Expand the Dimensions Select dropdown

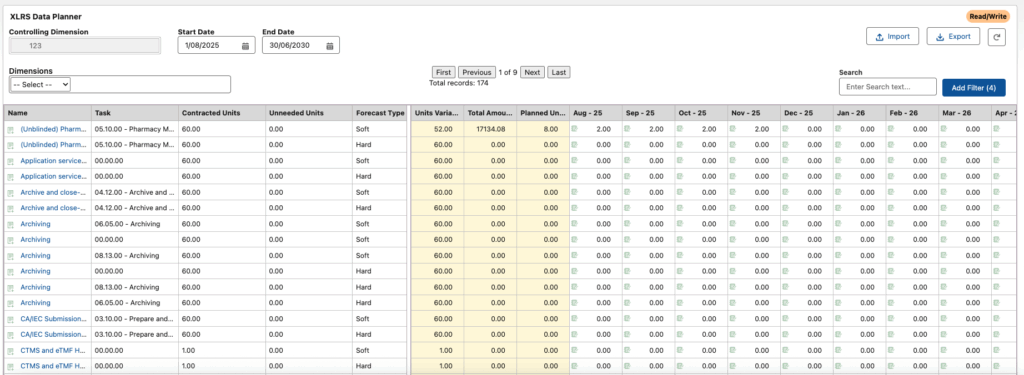40,84
